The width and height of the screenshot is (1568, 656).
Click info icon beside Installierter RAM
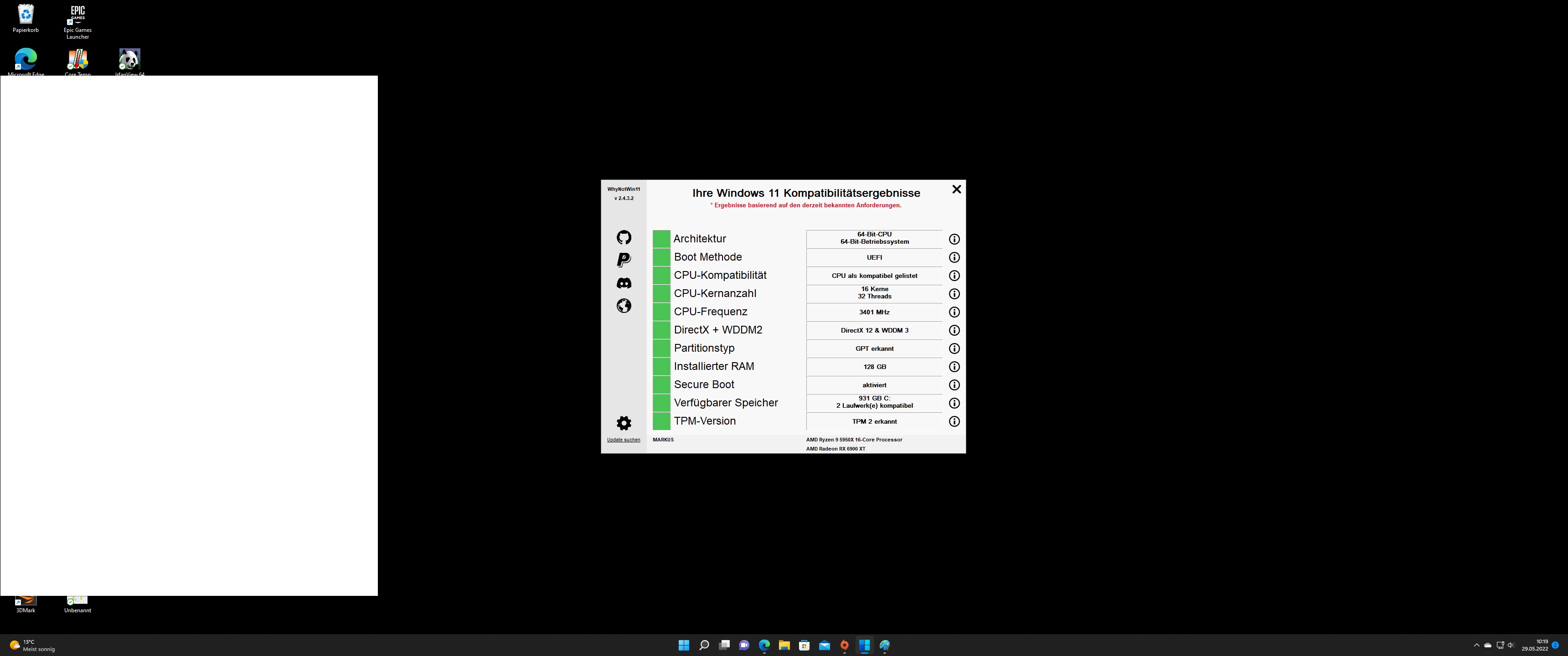pyautogui.click(x=954, y=367)
